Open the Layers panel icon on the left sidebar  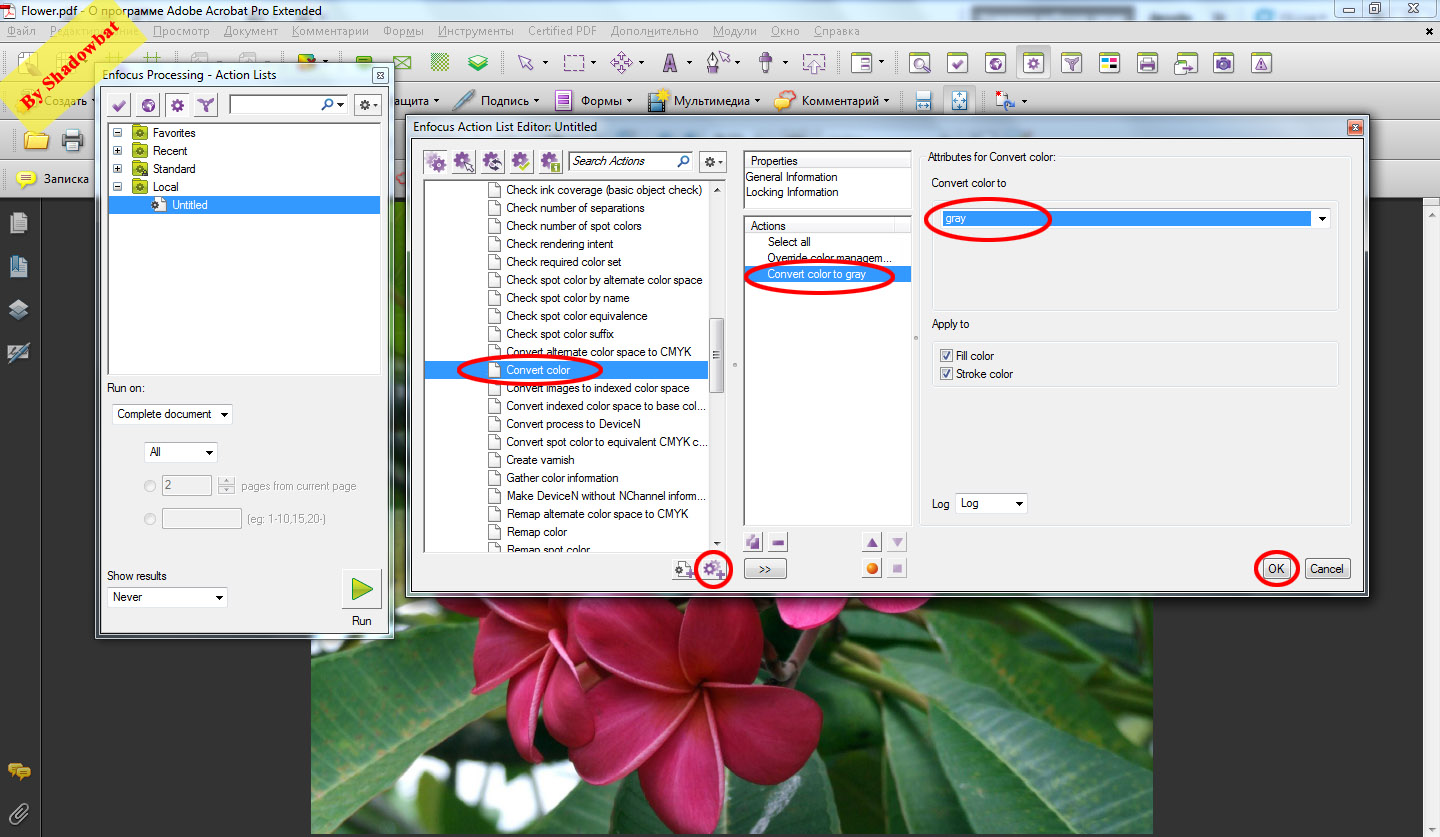[x=18, y=310]
